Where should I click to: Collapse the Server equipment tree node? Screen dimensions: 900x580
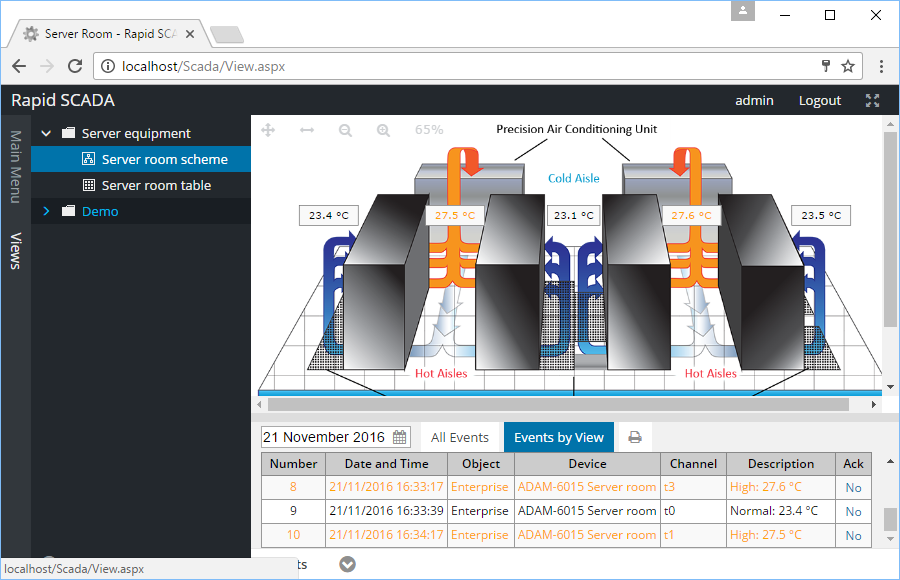click(45, 132)
